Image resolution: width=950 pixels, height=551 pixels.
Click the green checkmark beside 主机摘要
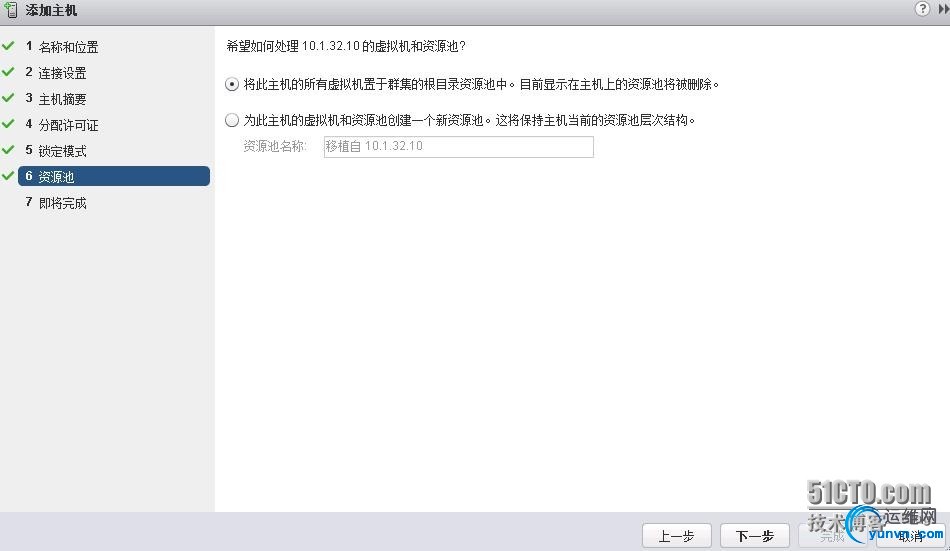8,98
